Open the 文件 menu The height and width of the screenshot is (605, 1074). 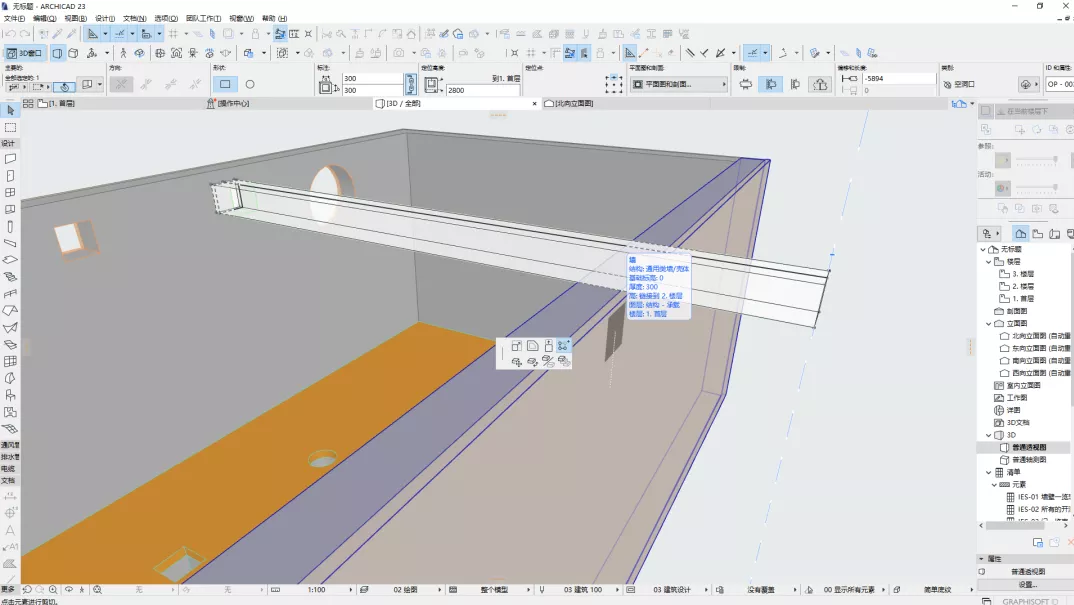coord(14,19)
